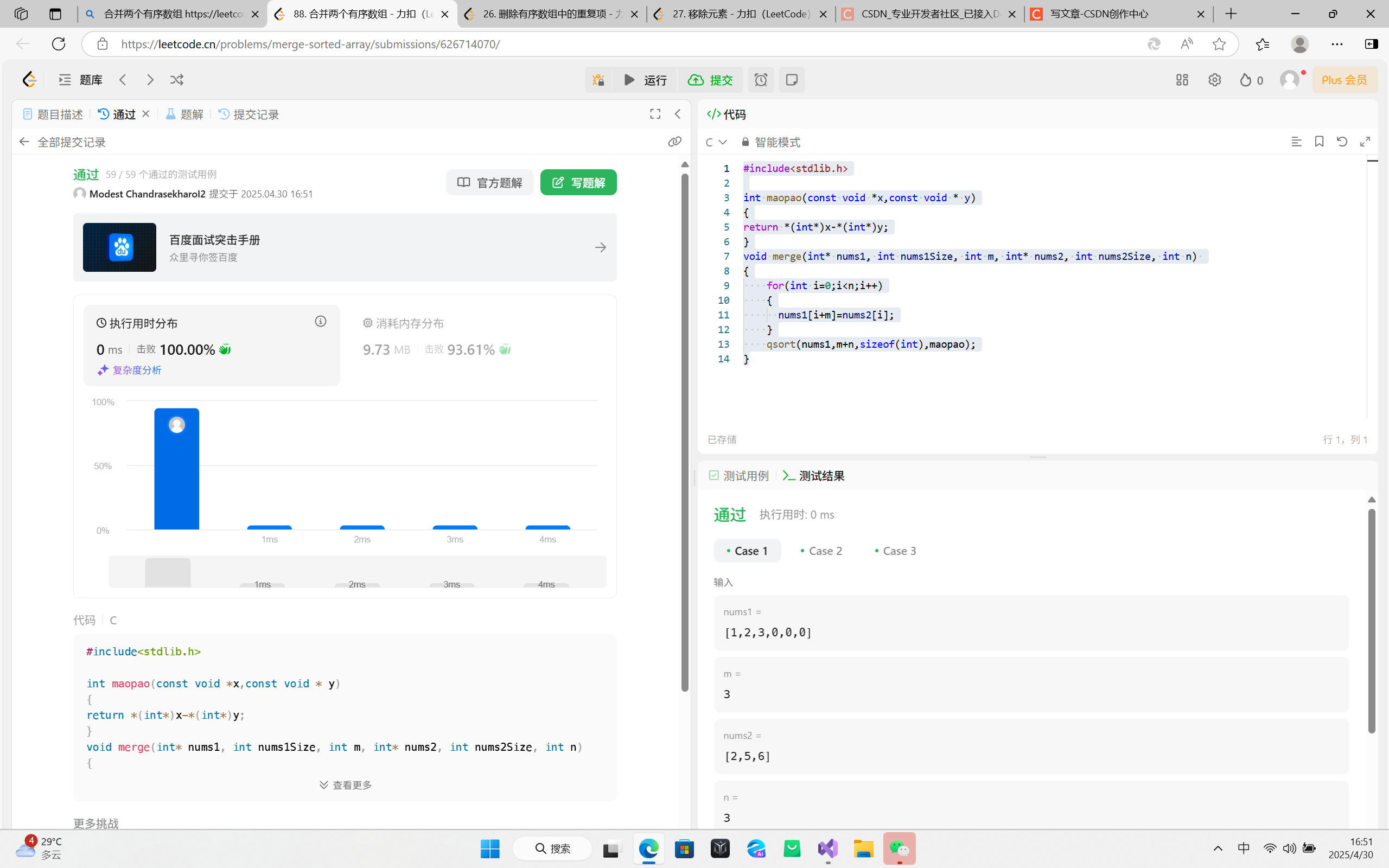Open LeetCode layout grid icon

pos(1182,80)
